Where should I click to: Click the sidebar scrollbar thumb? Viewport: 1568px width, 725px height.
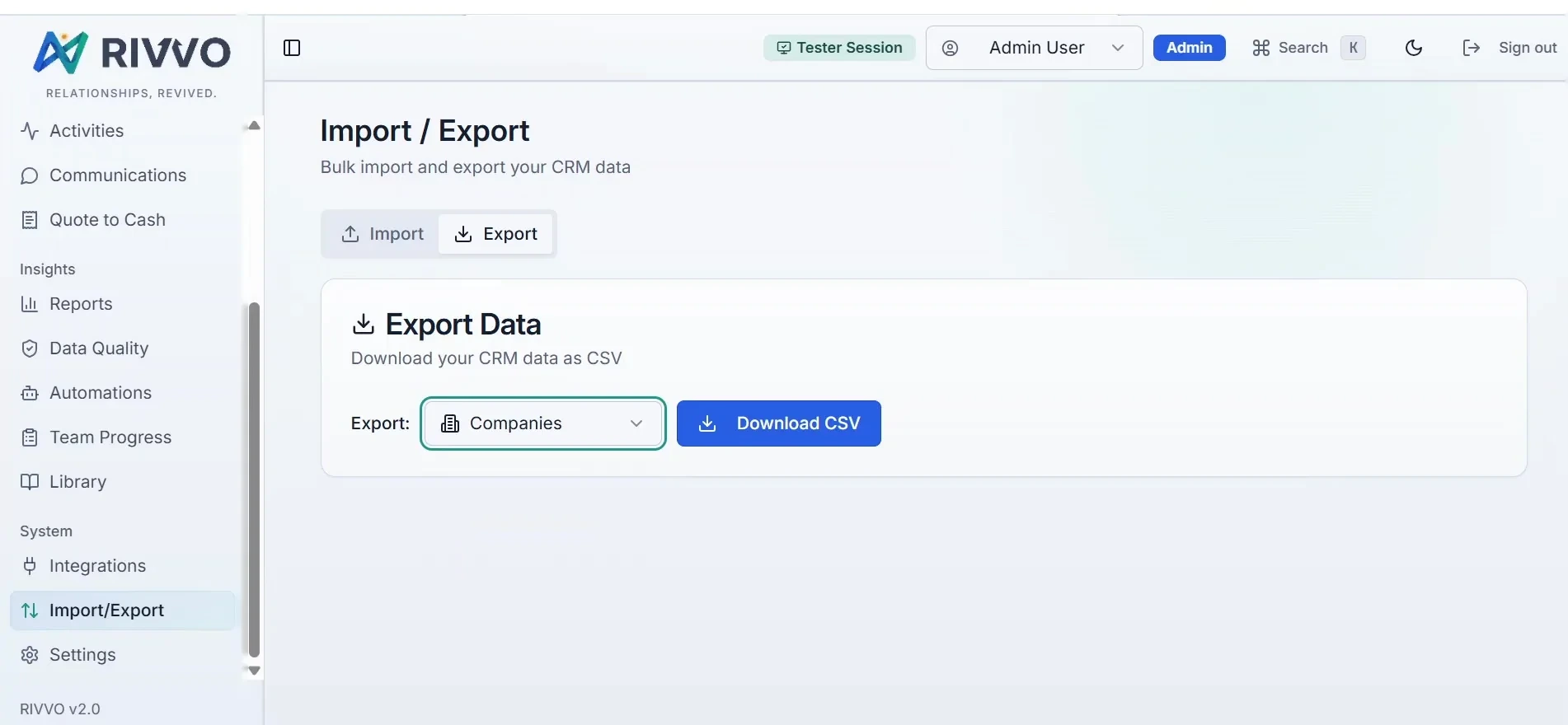(x=254, y=479)
